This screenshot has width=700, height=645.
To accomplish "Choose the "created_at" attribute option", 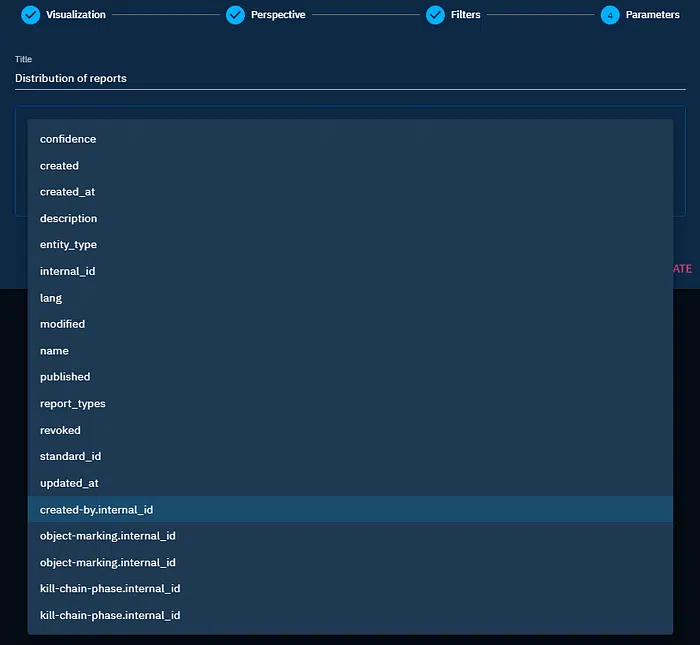I will [67, 192].
